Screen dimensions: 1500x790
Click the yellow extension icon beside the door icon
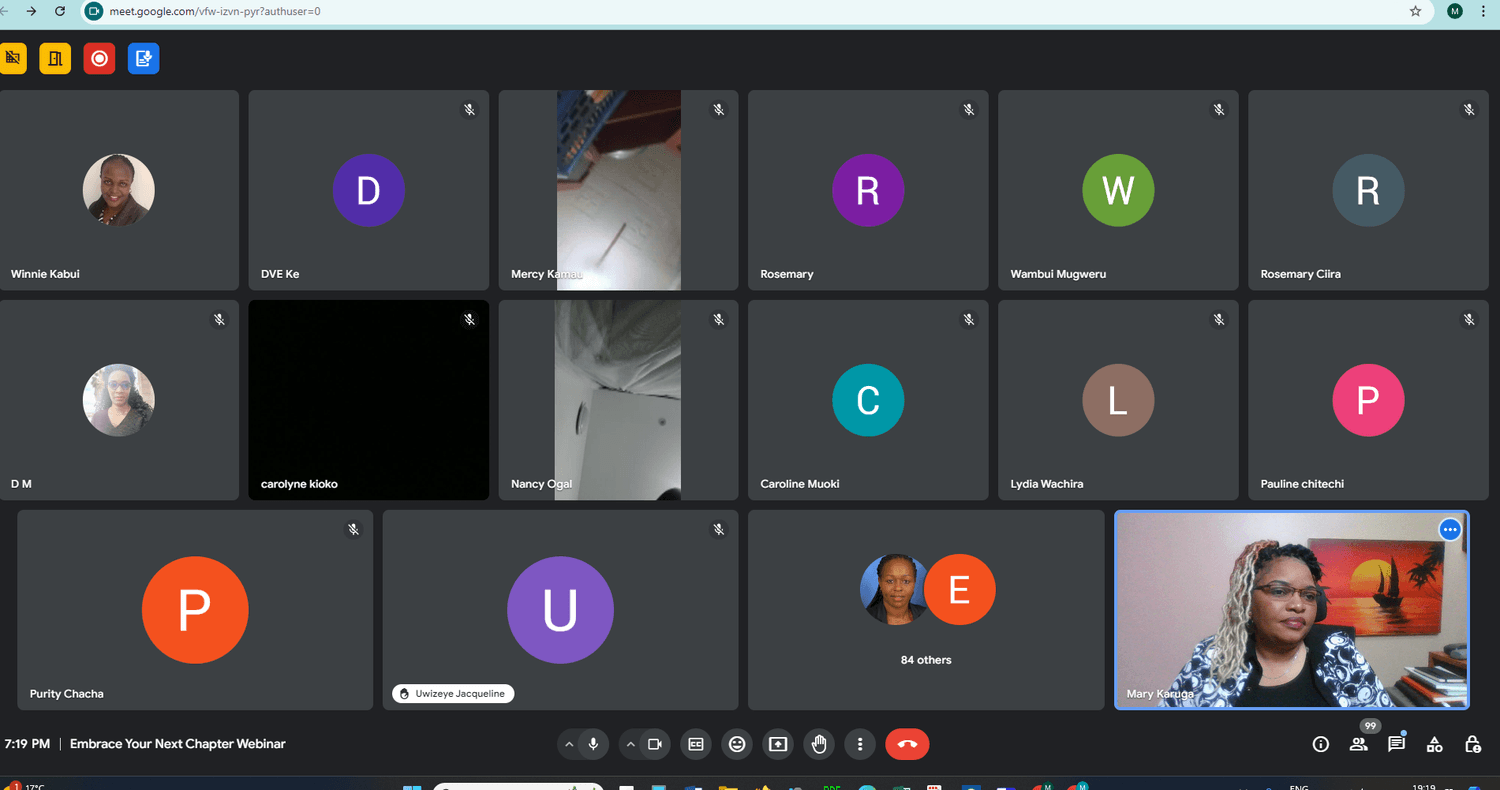pos(13,58)
